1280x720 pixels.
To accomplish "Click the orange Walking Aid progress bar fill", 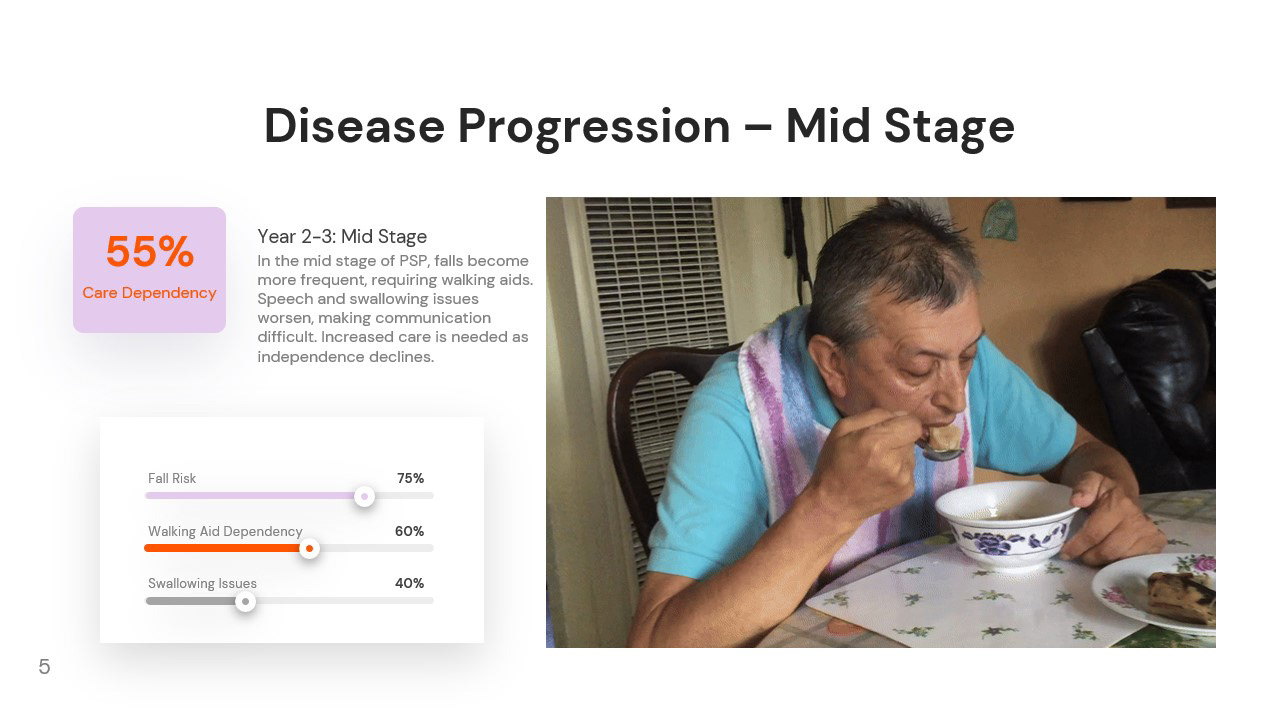I will 227,548.
